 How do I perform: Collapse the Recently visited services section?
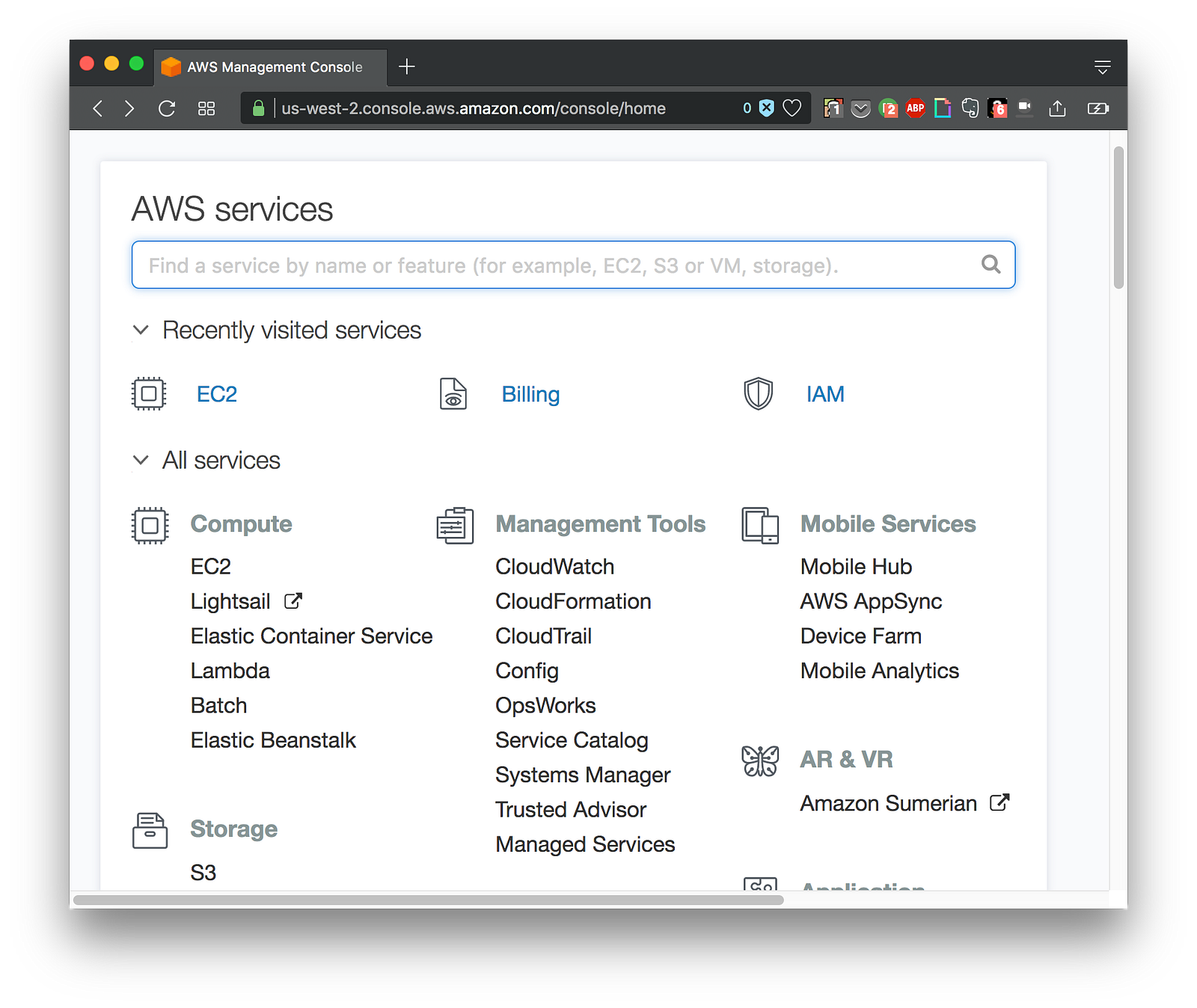(141, 330)
